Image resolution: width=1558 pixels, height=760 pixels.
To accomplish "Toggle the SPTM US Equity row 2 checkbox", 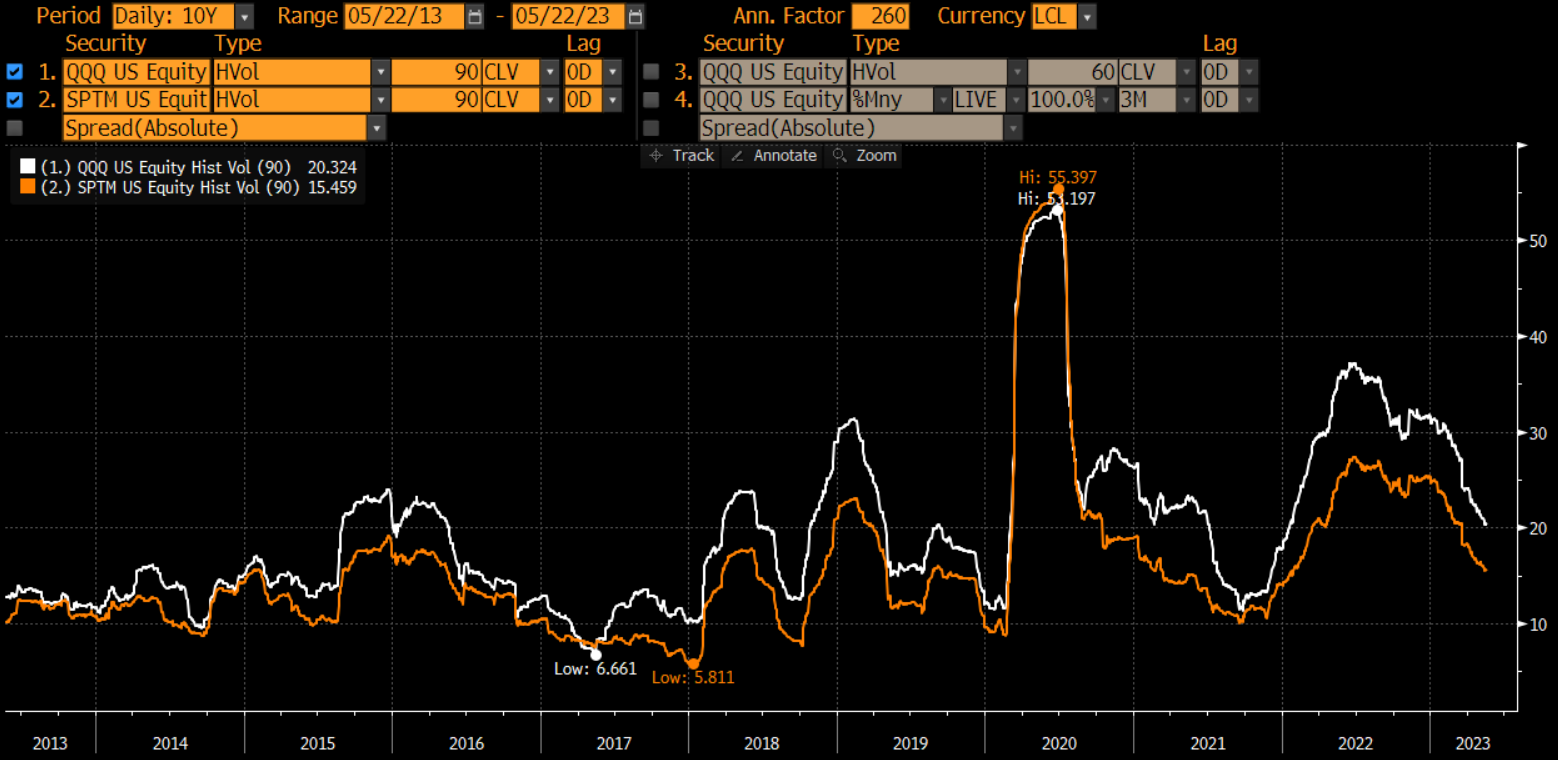I will [12, 99].
